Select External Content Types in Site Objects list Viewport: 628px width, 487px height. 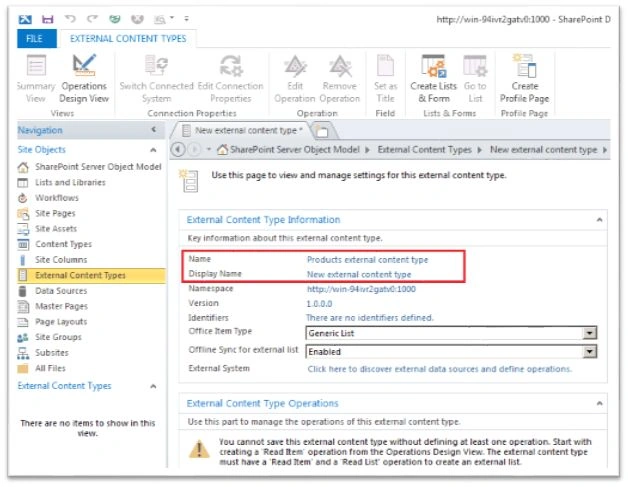pyautogui.click(x=91, y=276)
